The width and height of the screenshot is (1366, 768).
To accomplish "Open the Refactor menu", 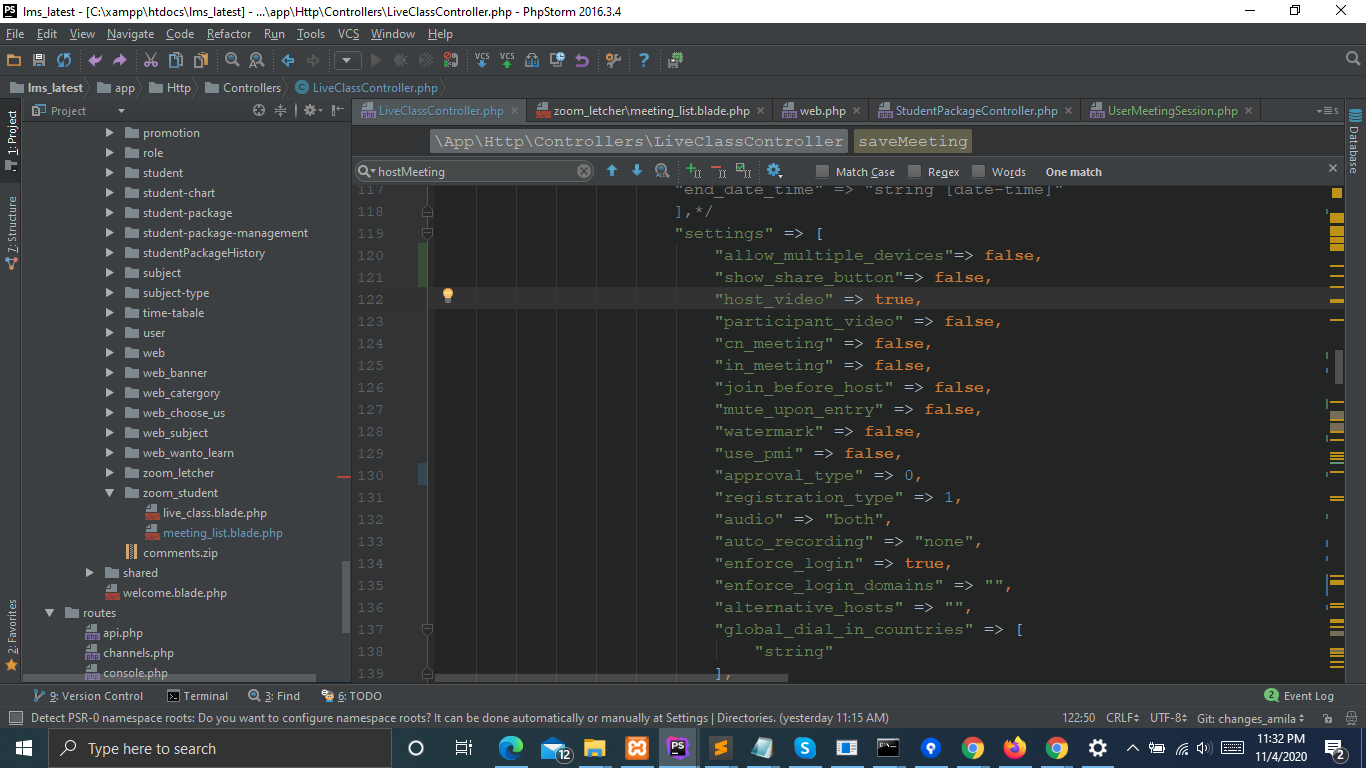I will pyautogui.click(x=229, y=34).
